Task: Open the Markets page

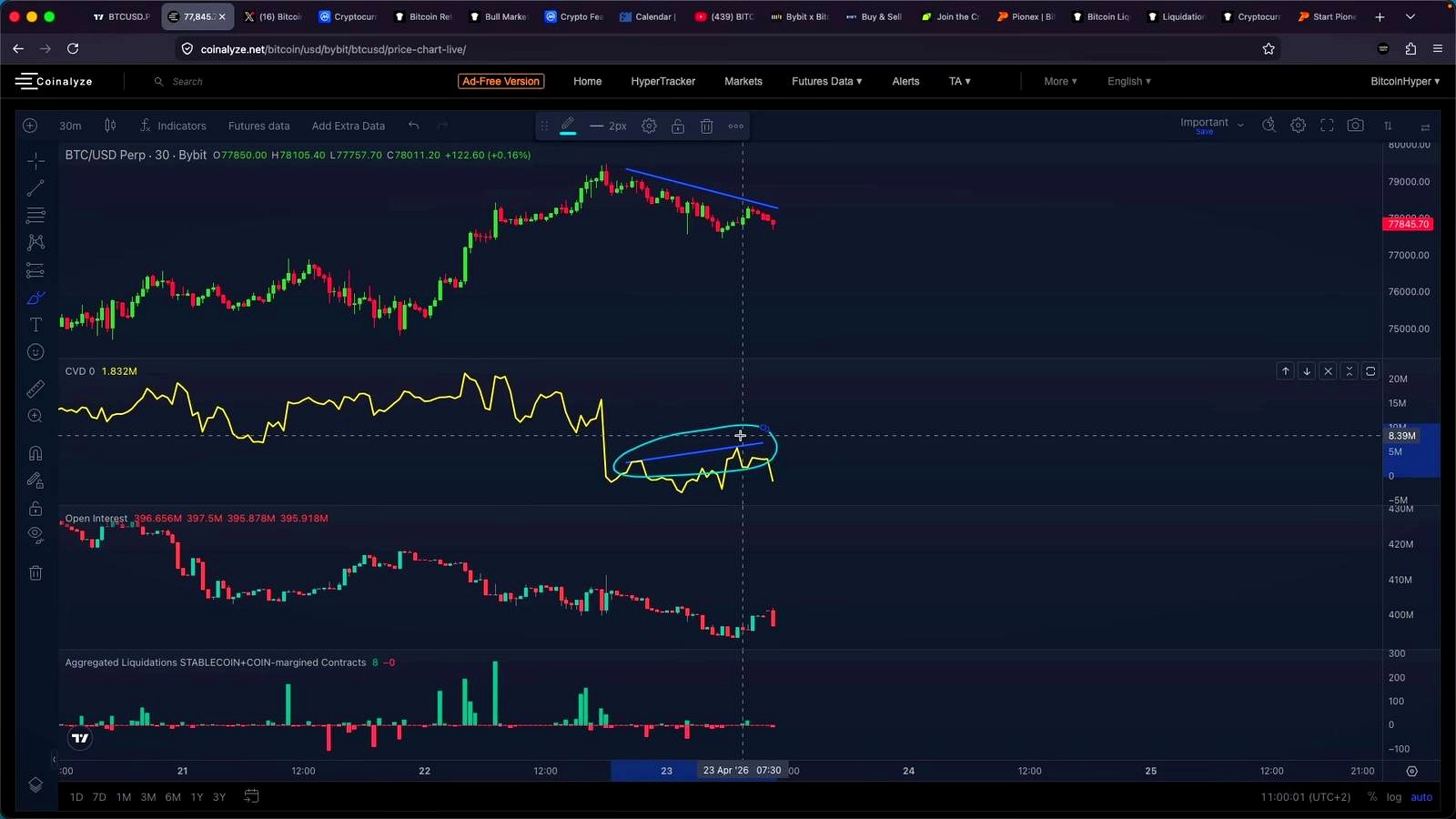Action: (743, 81)
